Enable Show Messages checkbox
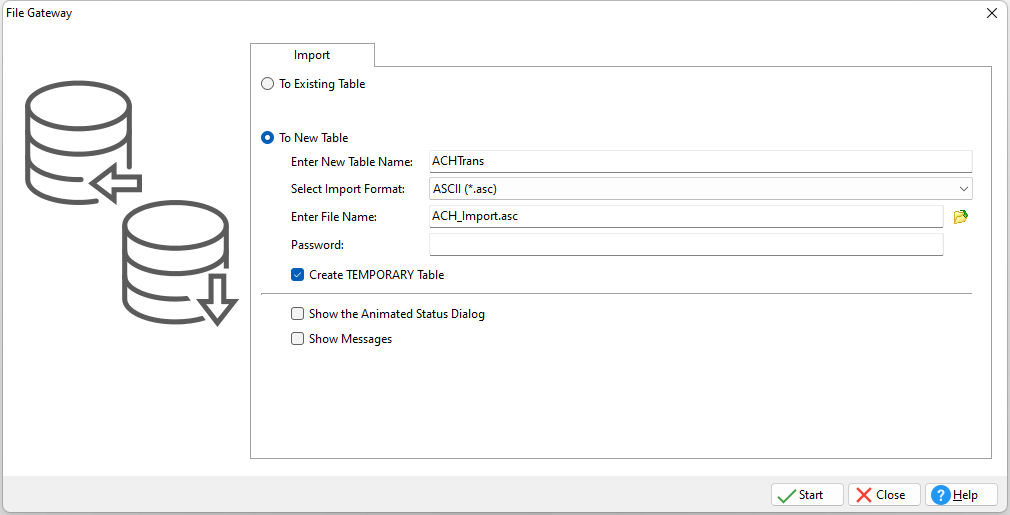 point(297,339)
